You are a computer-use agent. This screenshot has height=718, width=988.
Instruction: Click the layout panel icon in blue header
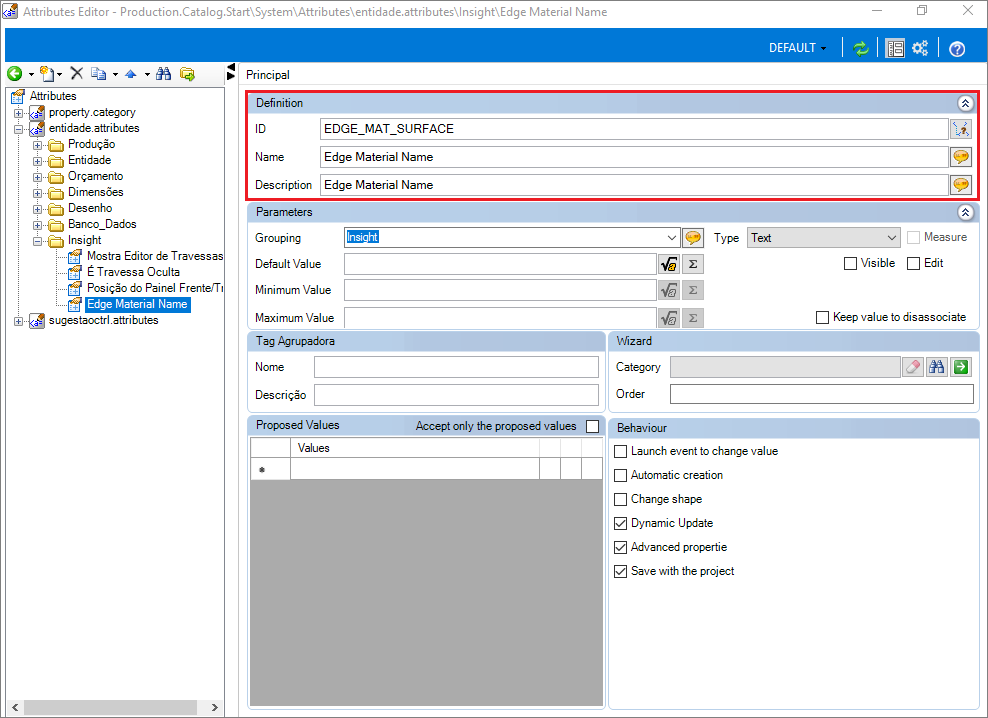pos(895,49)
